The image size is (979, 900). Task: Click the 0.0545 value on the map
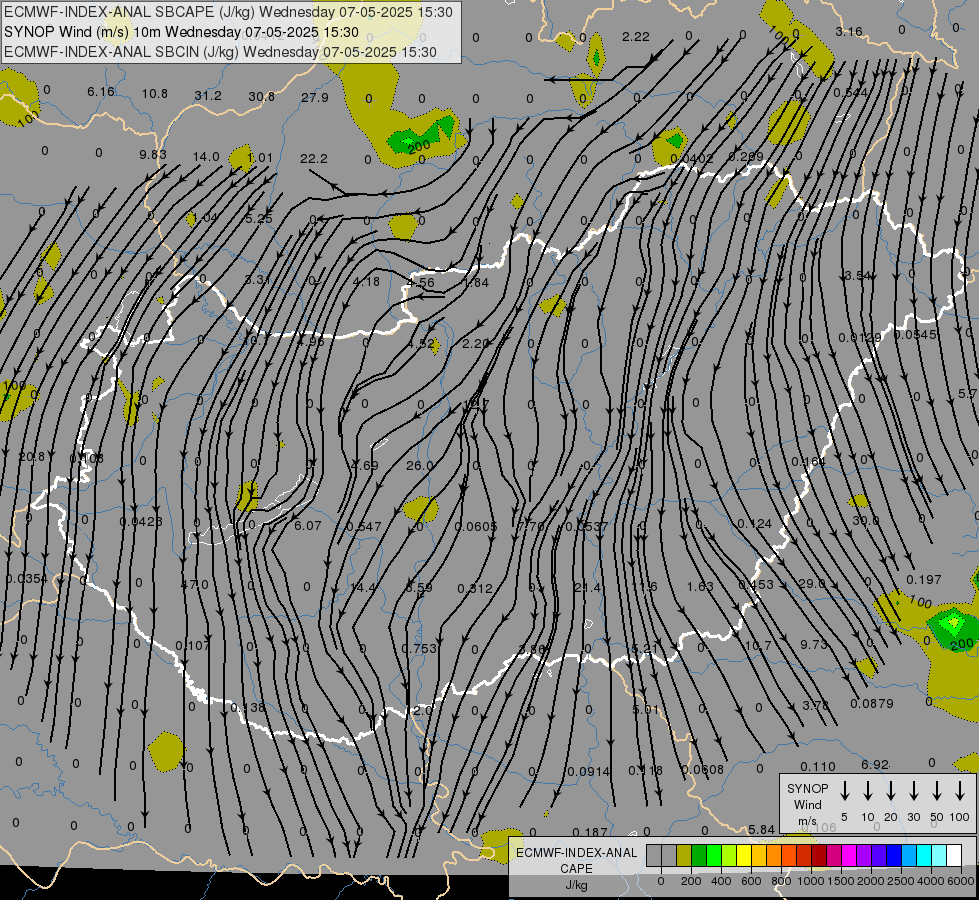(915, 334)
